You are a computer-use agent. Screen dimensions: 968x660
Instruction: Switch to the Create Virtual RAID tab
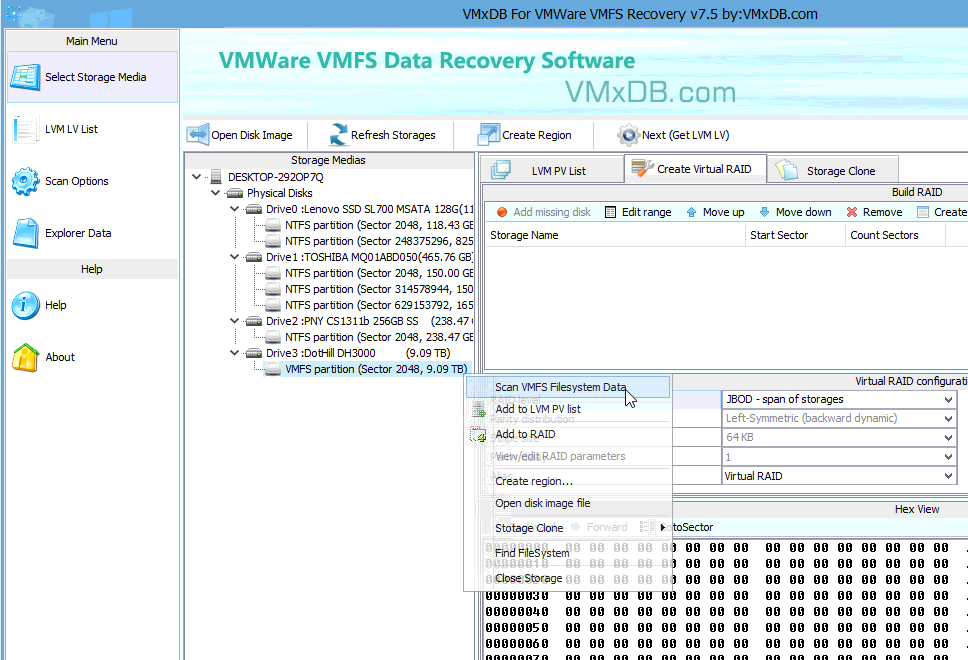click(696, 169)
